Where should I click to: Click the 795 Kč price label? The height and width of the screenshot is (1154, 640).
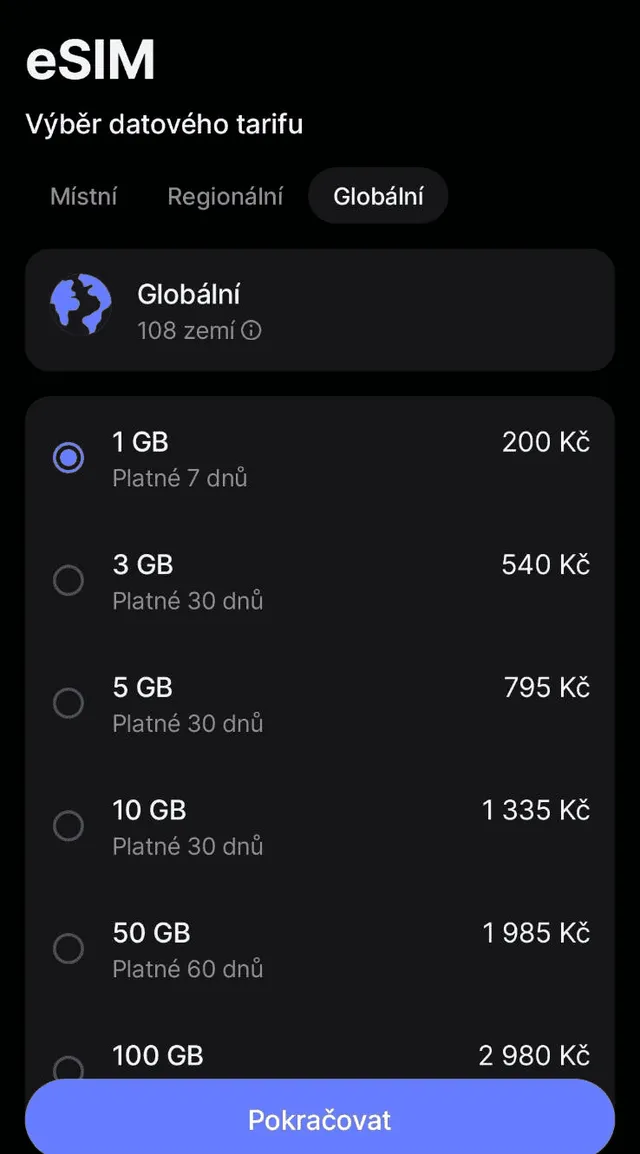point(547,687)
